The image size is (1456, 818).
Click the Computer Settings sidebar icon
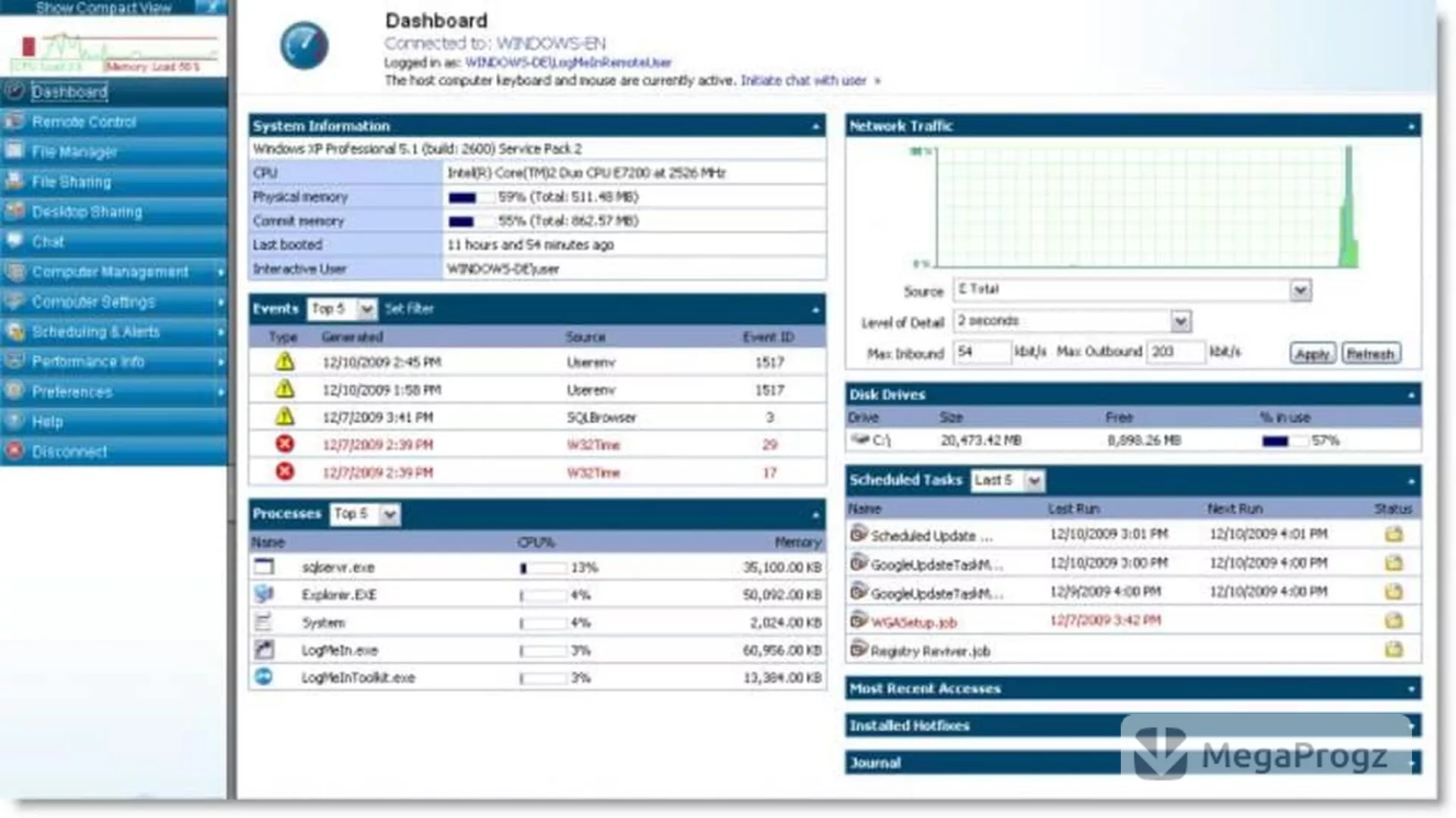coord(14,301)
